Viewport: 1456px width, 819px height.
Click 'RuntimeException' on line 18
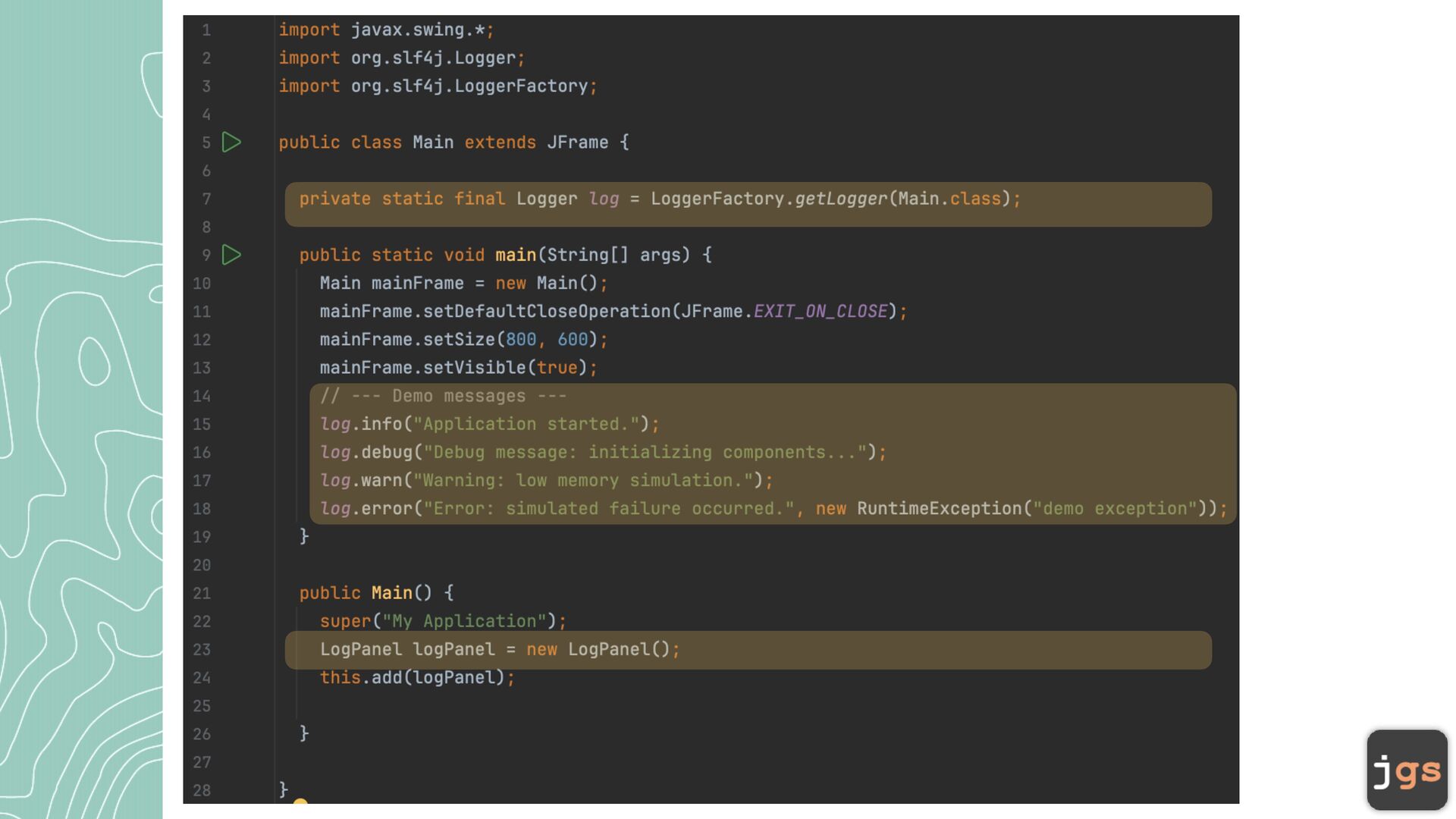[940, 508]
